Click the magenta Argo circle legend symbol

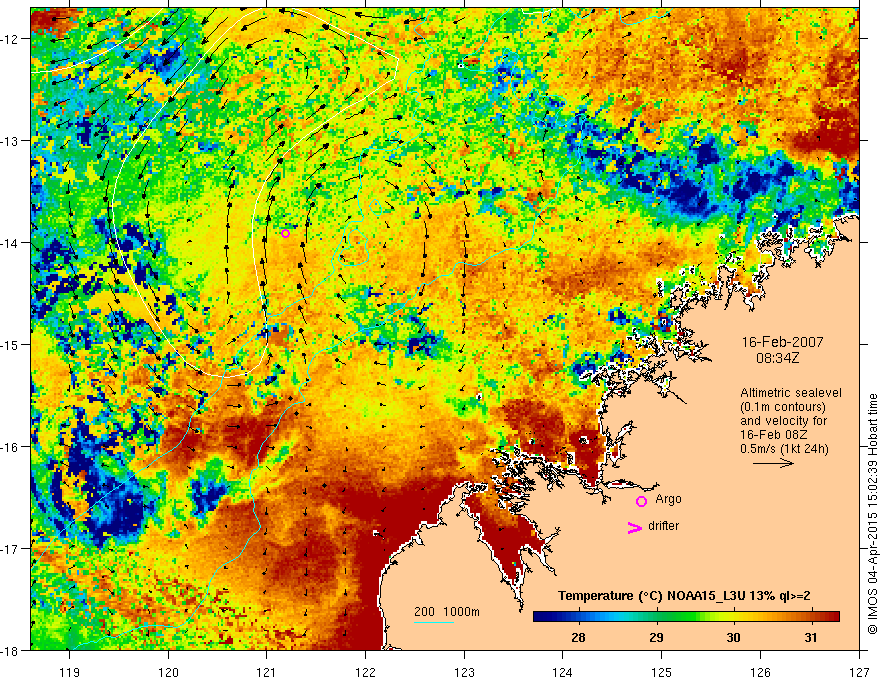(x=641, y=501)
